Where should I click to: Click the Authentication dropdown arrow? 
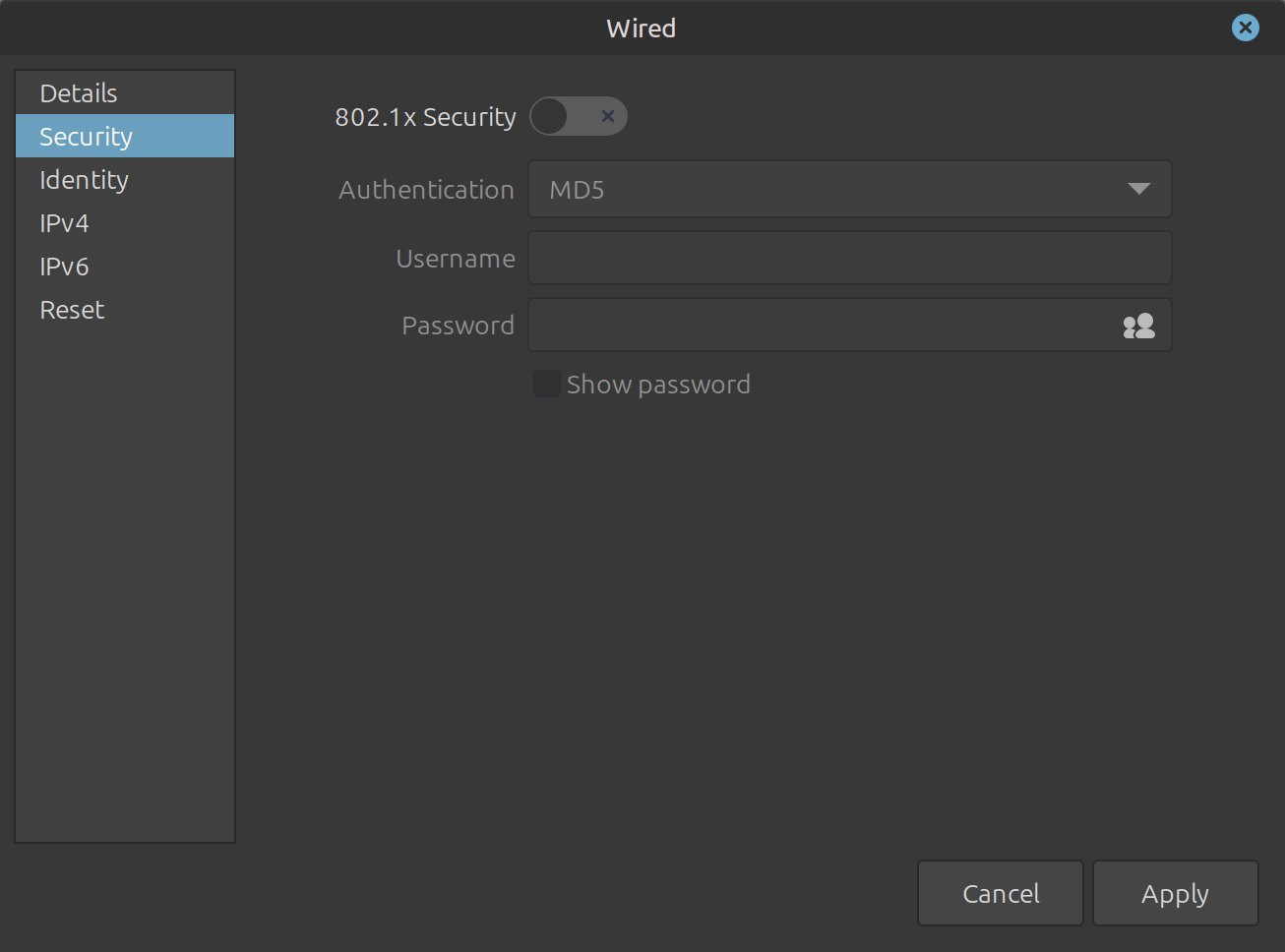[x=1138, y=190]
